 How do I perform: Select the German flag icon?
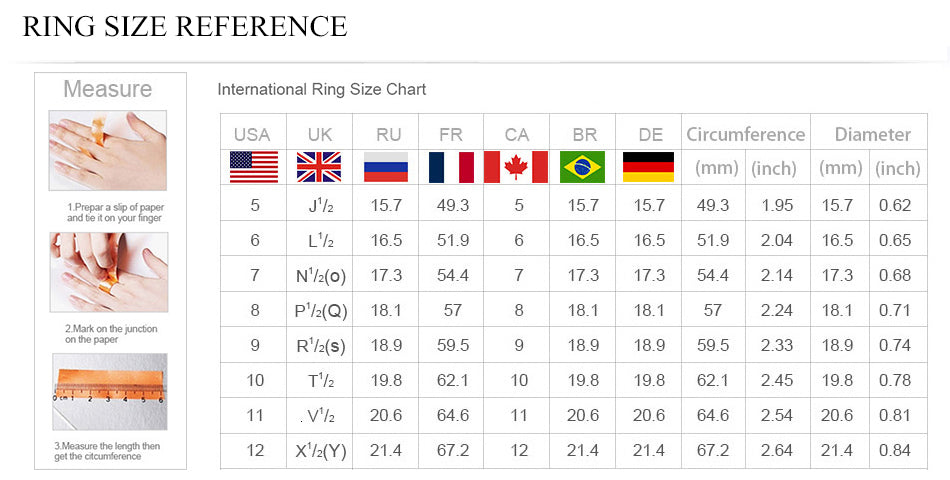click(648, 167)
